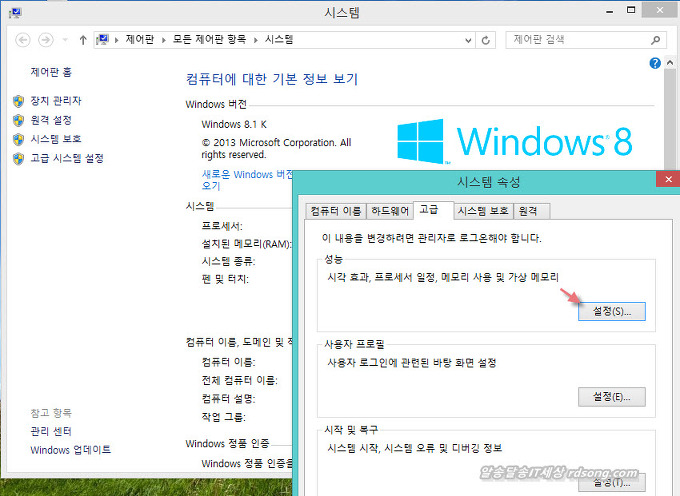Click 모든 제어판 항목 in the breadcrumb
680x496 pixels.
click(209, 39)
